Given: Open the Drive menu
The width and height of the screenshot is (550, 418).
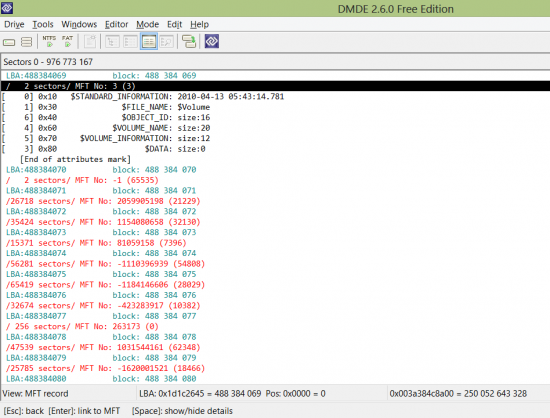Looking at the screenshot, I should click(x=14, y=25).
